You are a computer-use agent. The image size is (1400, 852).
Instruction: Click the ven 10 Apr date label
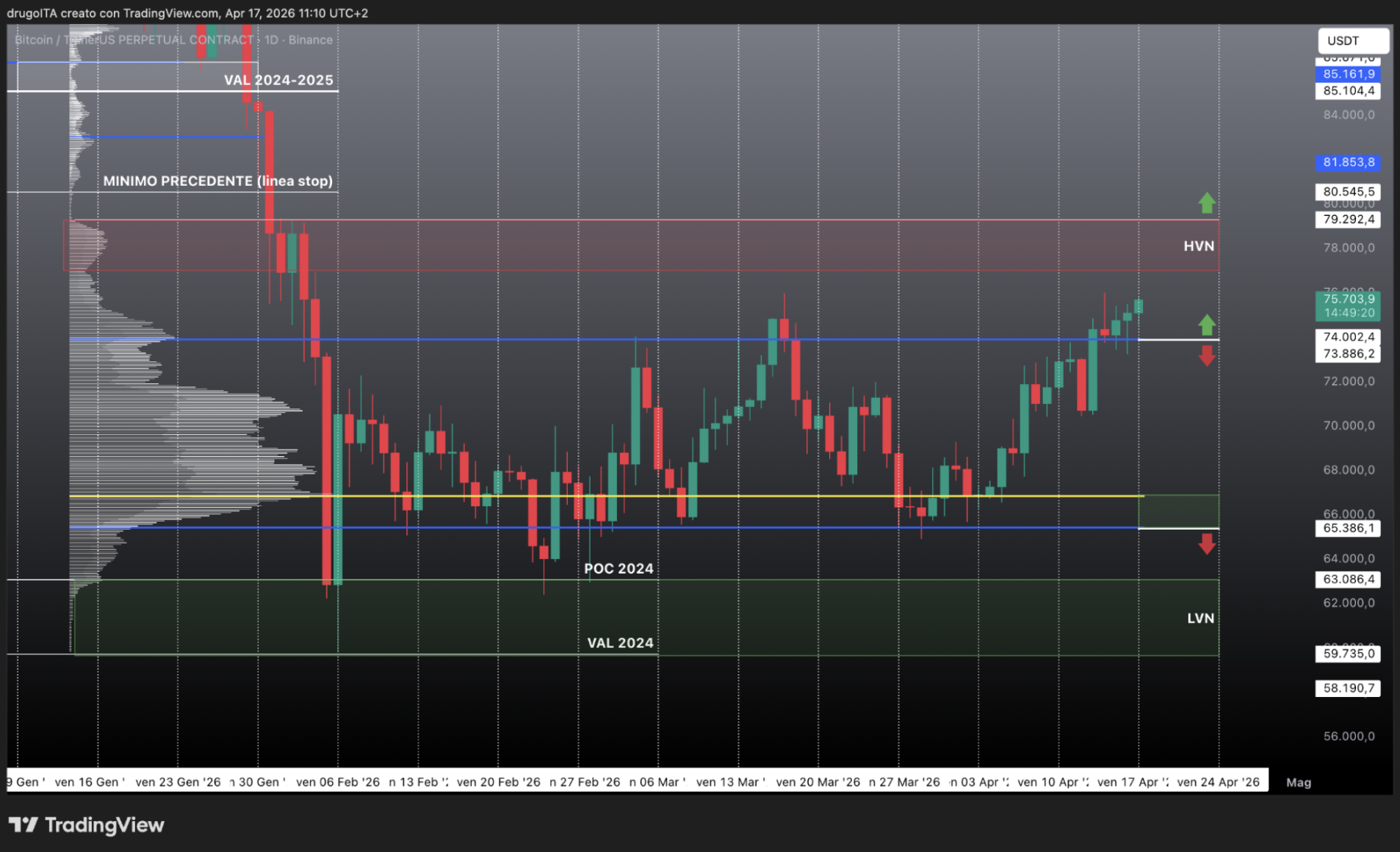point(1053,782)
